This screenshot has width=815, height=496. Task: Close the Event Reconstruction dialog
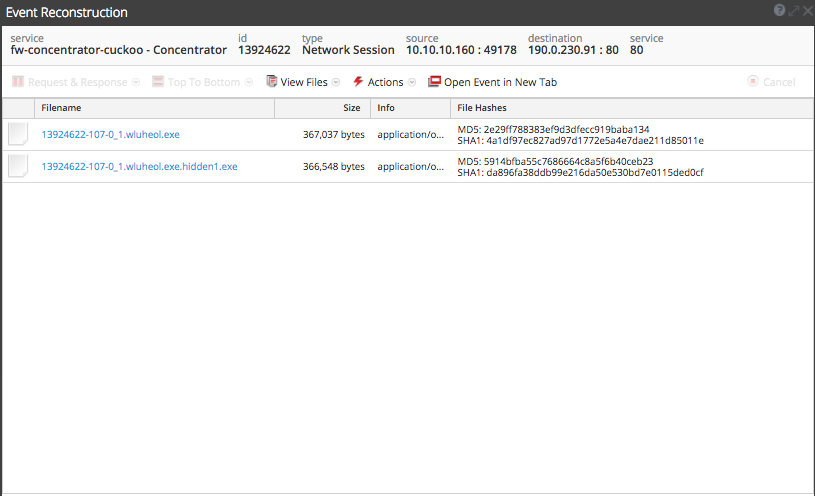point(806,10)
